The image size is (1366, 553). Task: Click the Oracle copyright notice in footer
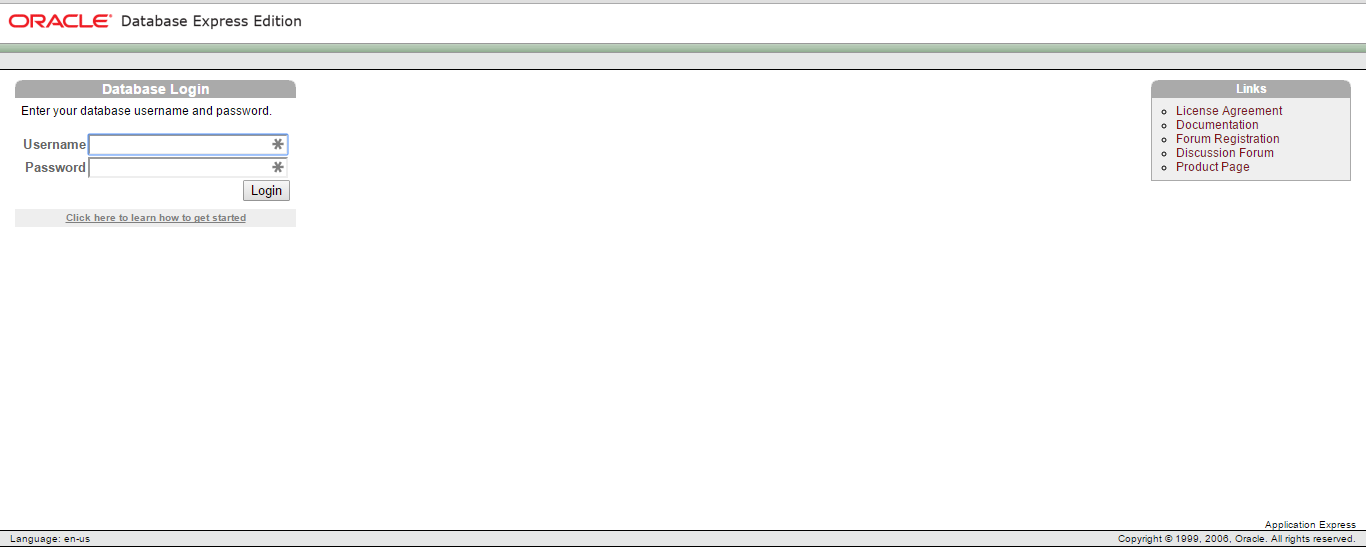1236,539
